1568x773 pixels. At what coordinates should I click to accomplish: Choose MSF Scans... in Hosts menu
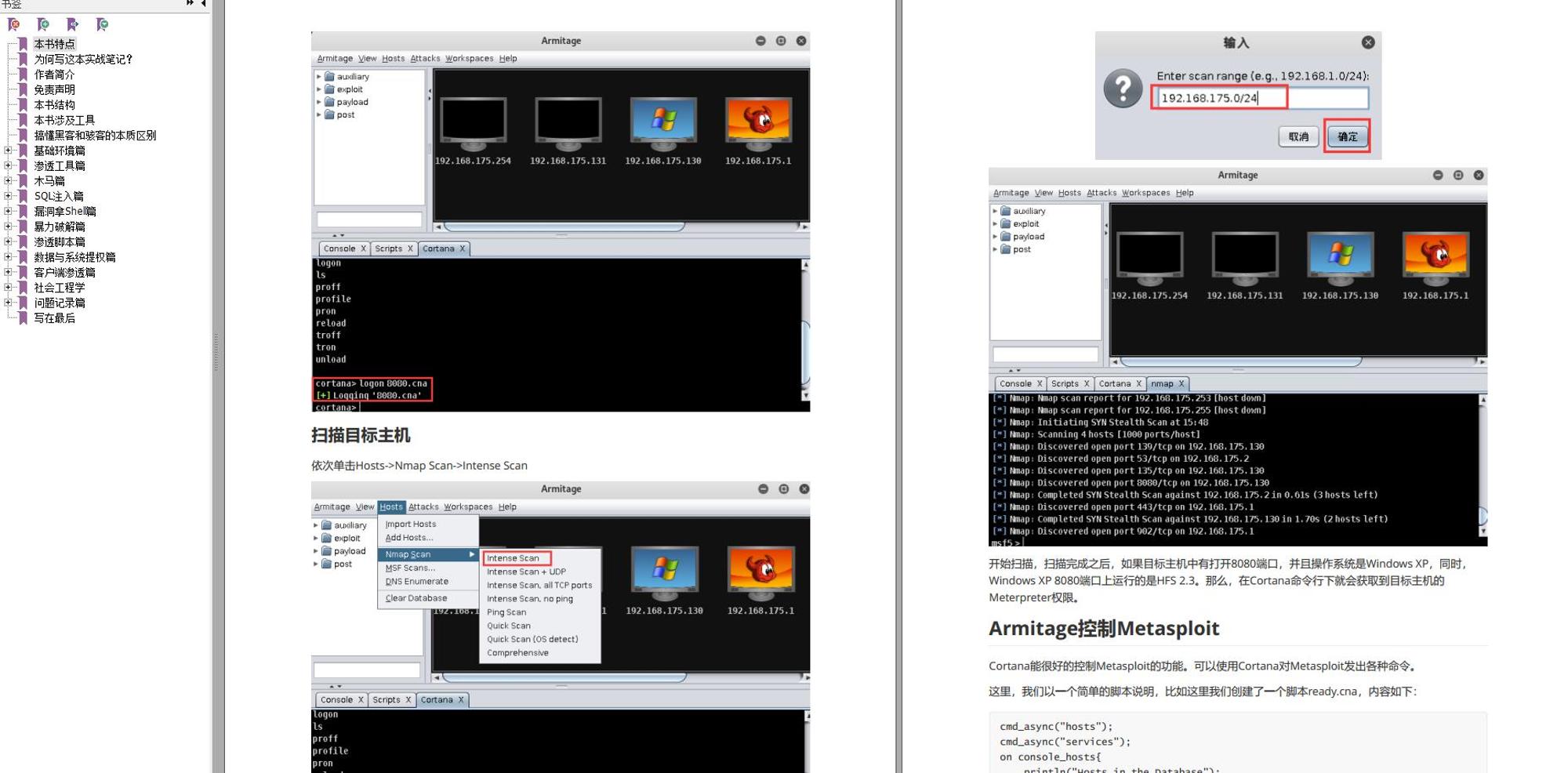coord(410,568)
